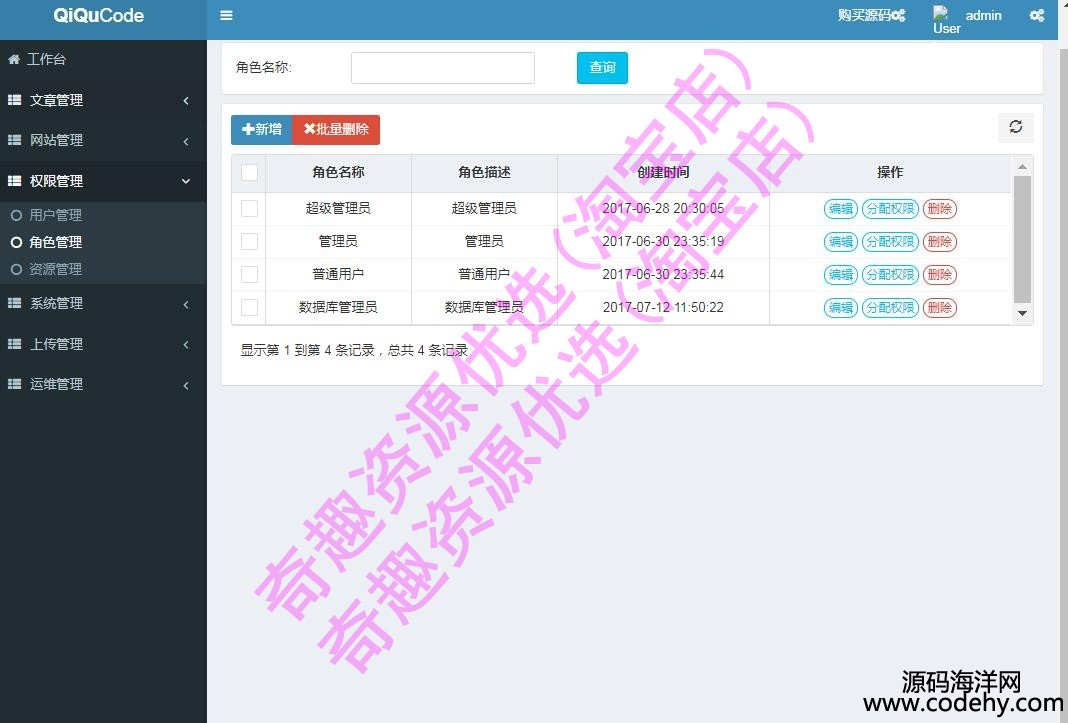1068x723 pixels.
Task: Click the 创建时间 column header
Action: click(663, 172)
